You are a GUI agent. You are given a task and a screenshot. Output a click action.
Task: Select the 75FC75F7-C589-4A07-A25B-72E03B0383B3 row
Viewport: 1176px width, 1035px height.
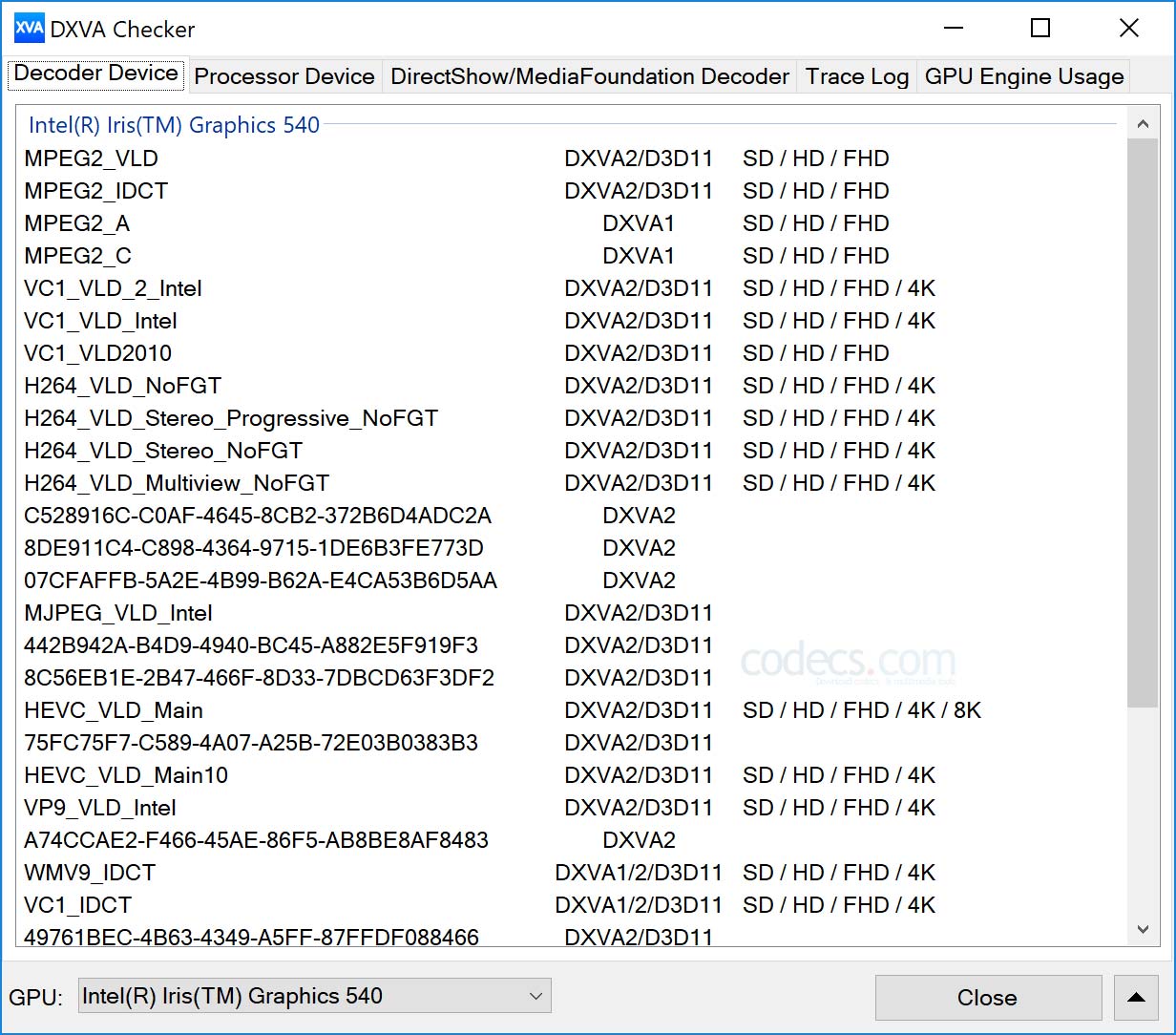[x=571, y=743]
